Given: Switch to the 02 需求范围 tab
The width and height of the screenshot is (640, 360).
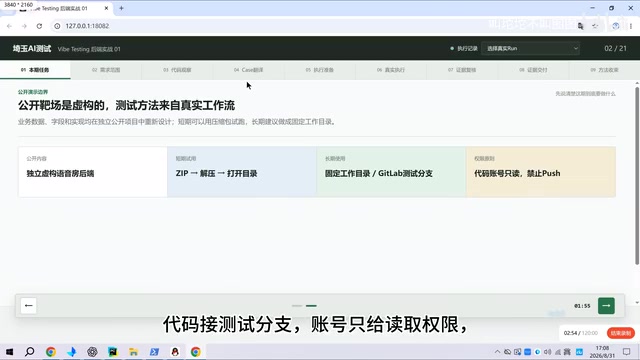Looking at the screenshot, I should (x=106, y=70).
